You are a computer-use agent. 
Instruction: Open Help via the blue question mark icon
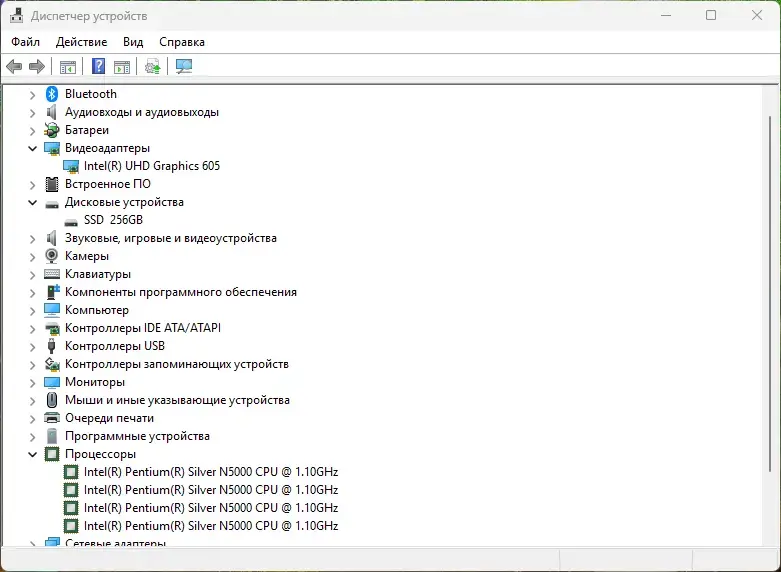[x=99, y=66]
